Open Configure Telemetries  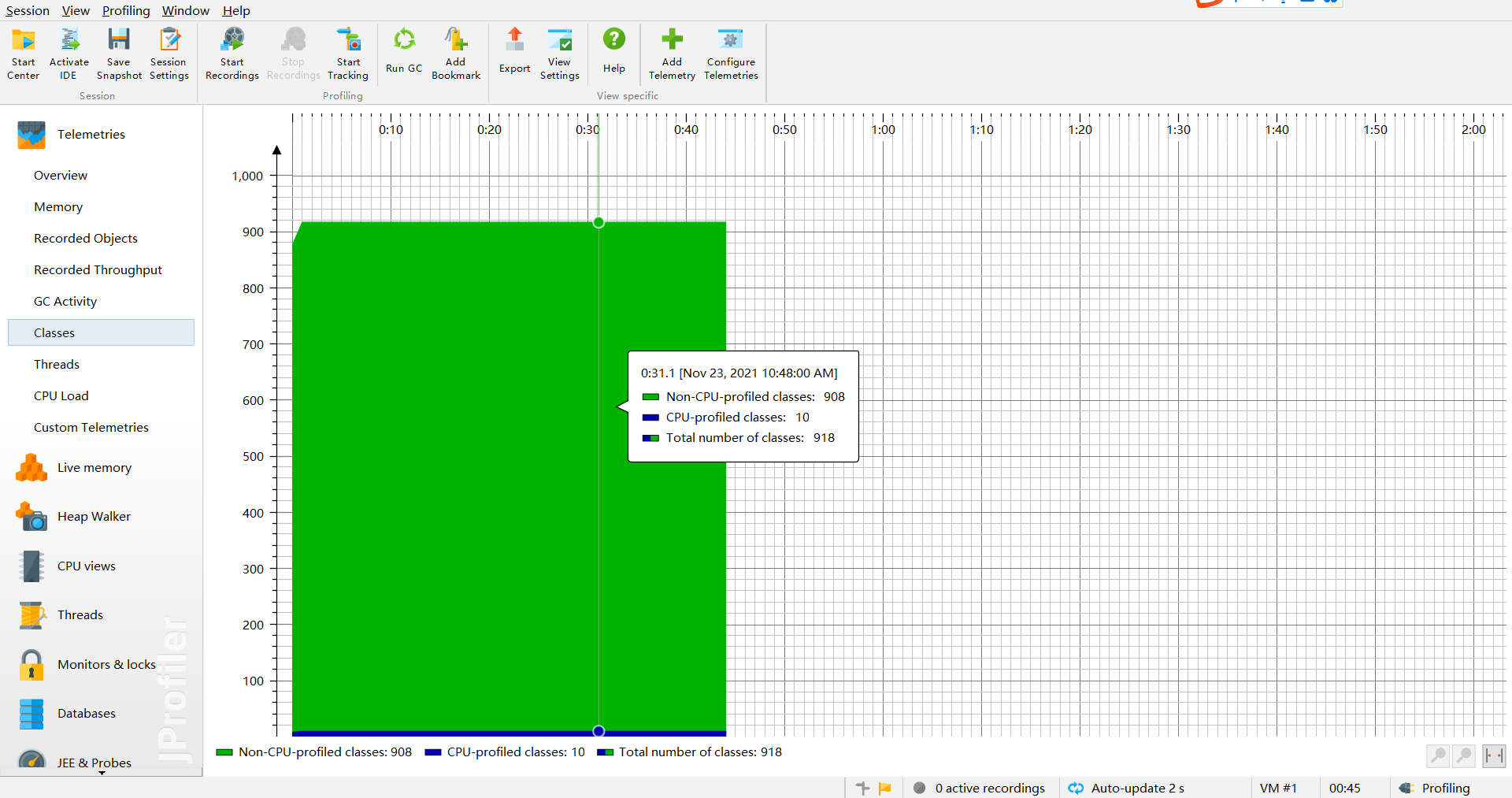tap(731, 54)
